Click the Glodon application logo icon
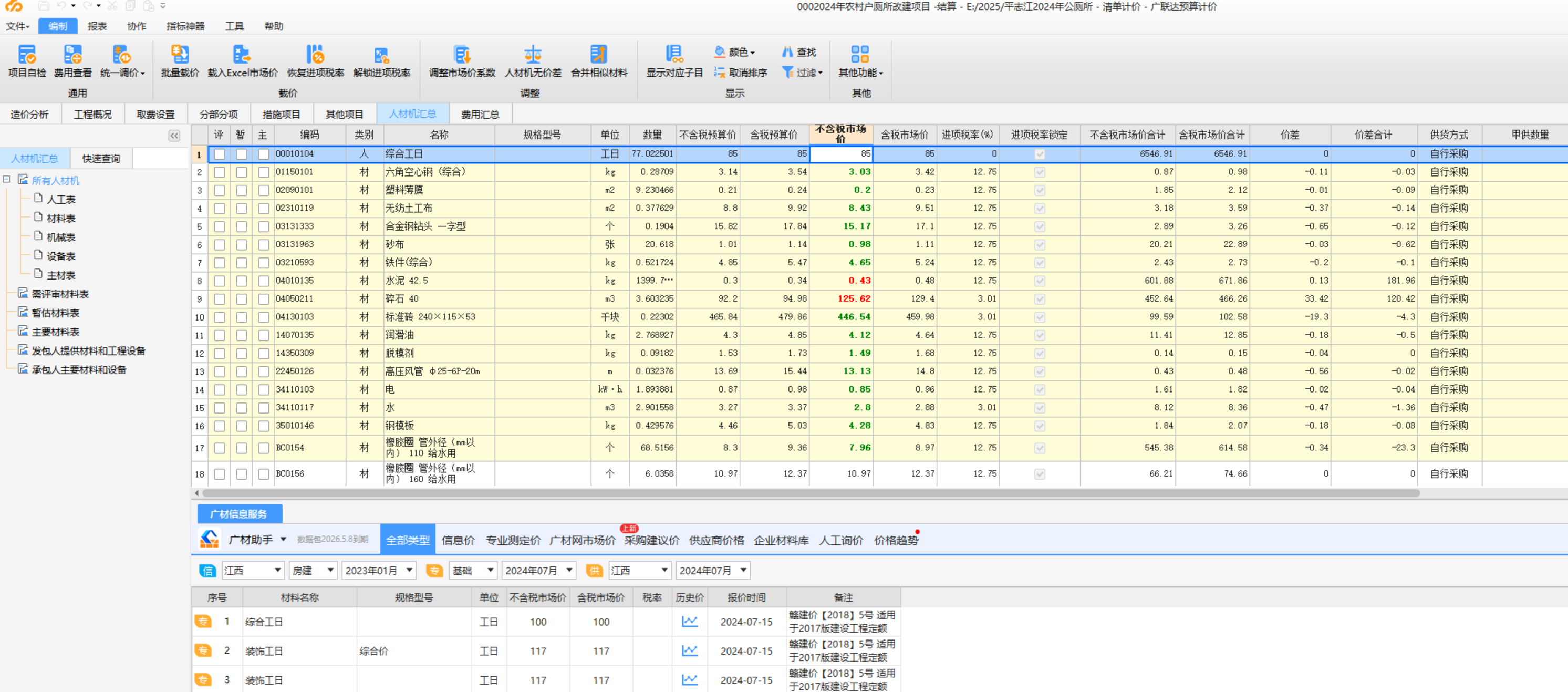This screenshot has height=692, width=1568. coord(14,6)
